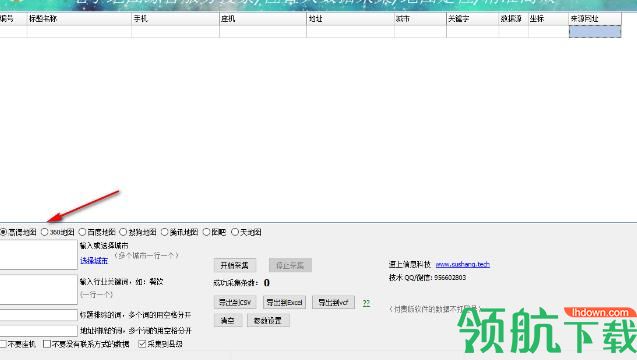Screen dimensions: 637x360
Task: Click the 标题排除的词 input field
Action: [x=39, y=315]
